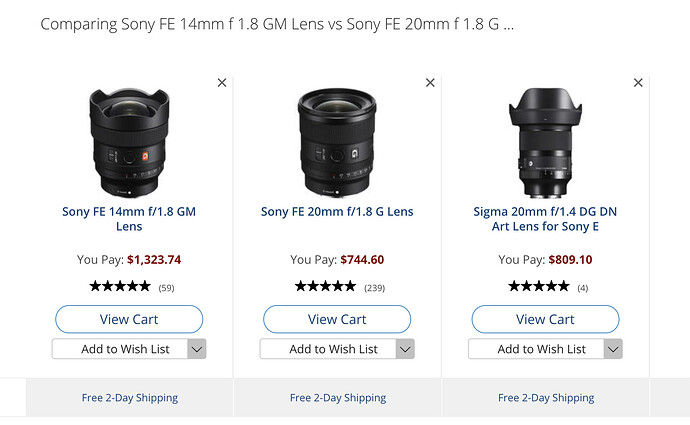Remove Sigma 20mm Art lens from comparison

point(638,82)
